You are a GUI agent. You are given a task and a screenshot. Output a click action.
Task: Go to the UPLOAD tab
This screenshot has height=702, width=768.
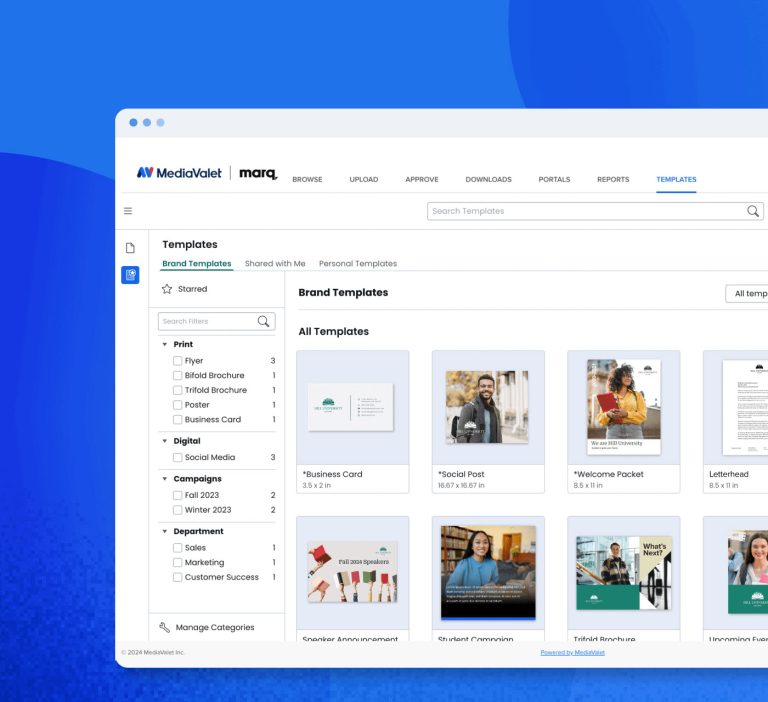pyautogui.click(x=363, y=179)
